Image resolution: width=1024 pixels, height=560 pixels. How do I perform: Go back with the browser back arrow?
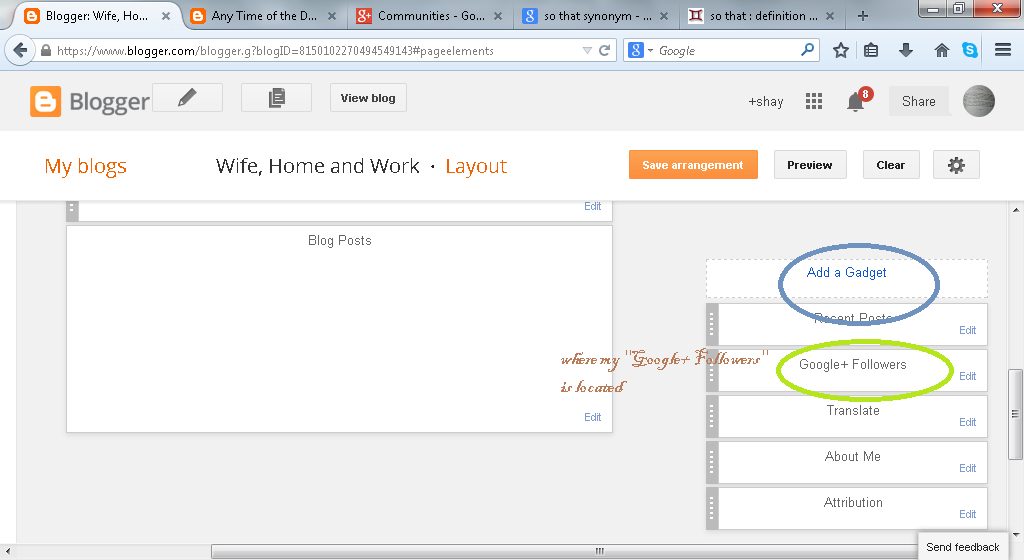coord(20,50)
